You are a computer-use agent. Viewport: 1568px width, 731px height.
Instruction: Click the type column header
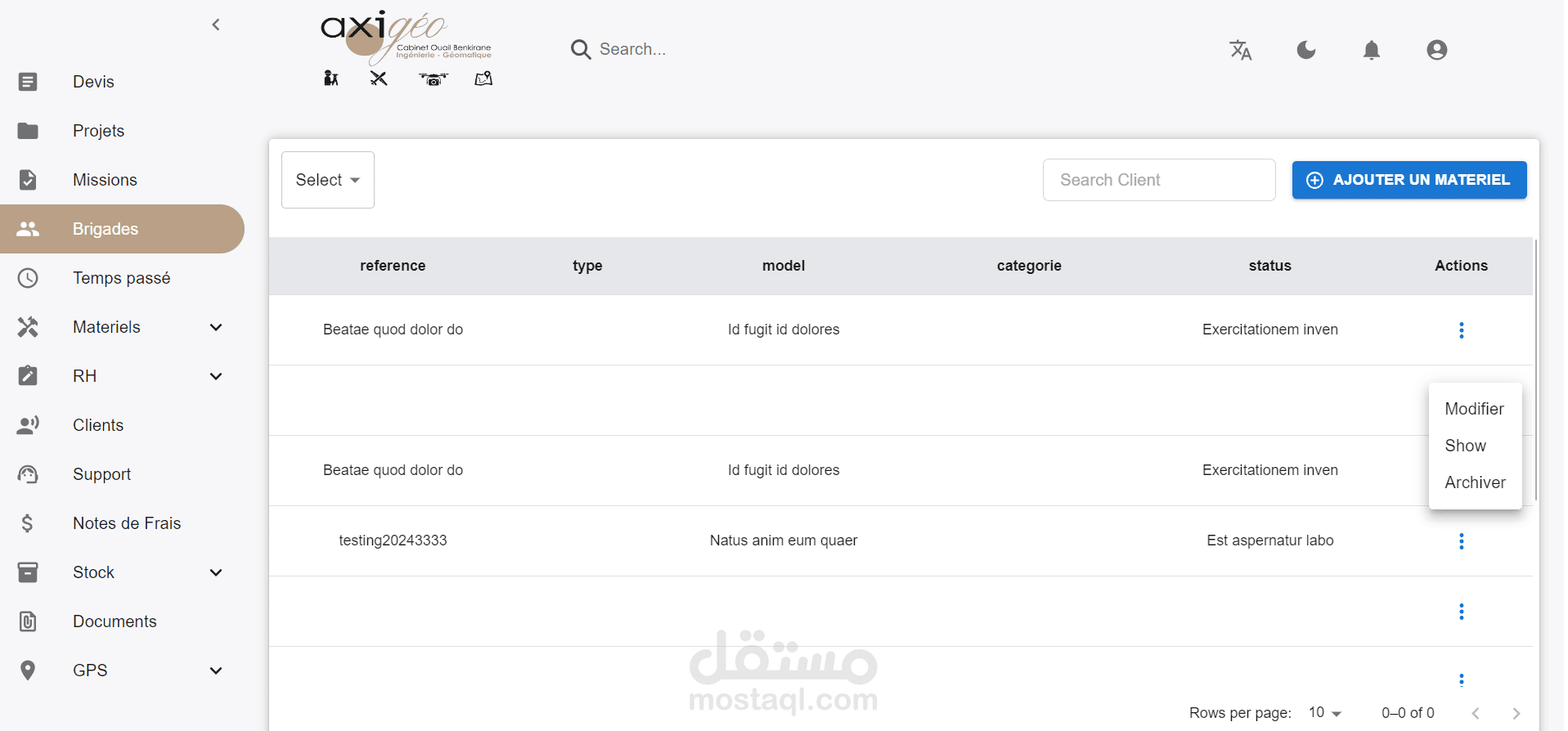click(587, 266)
